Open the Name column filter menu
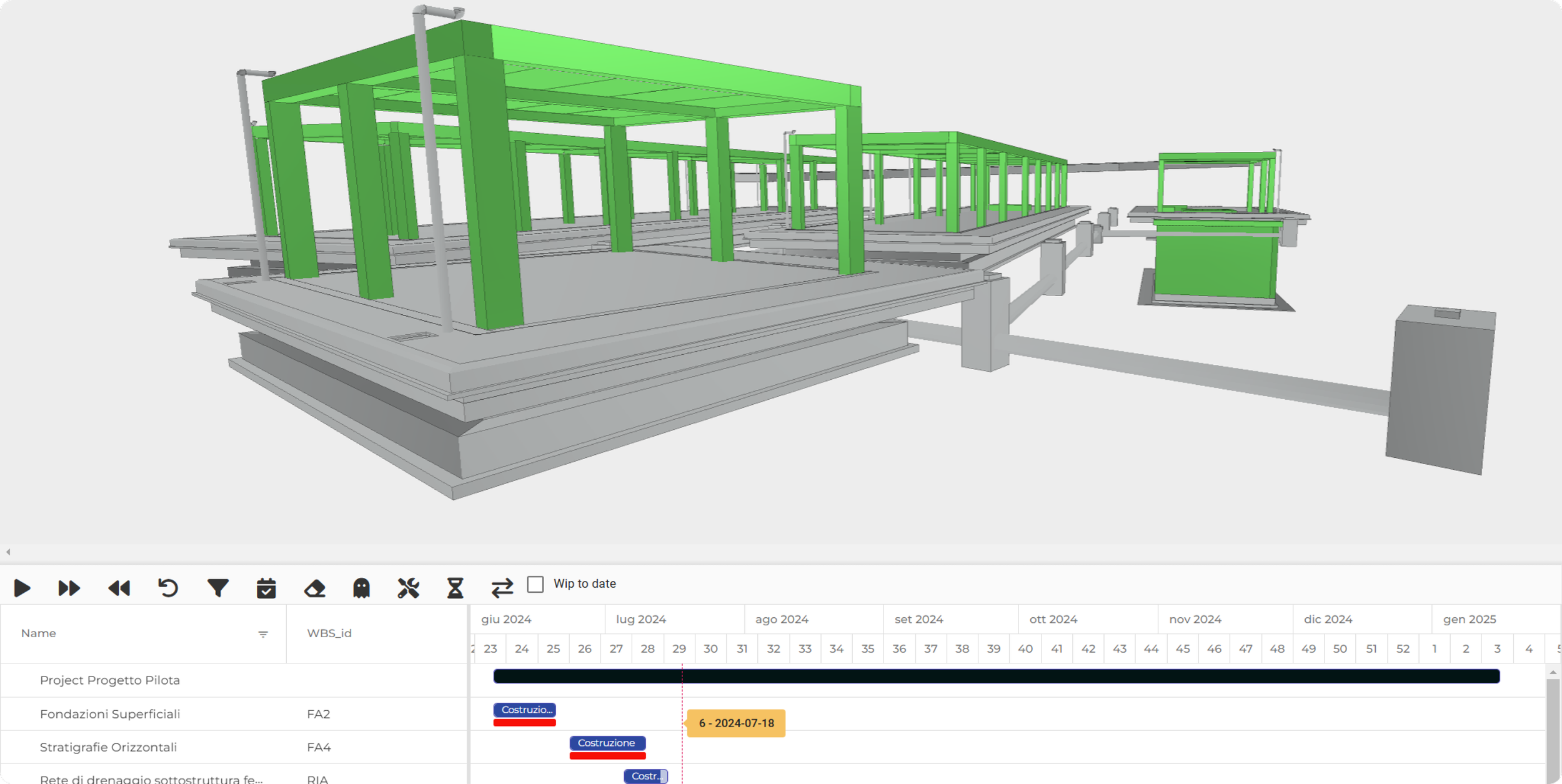 click(263, 634)
